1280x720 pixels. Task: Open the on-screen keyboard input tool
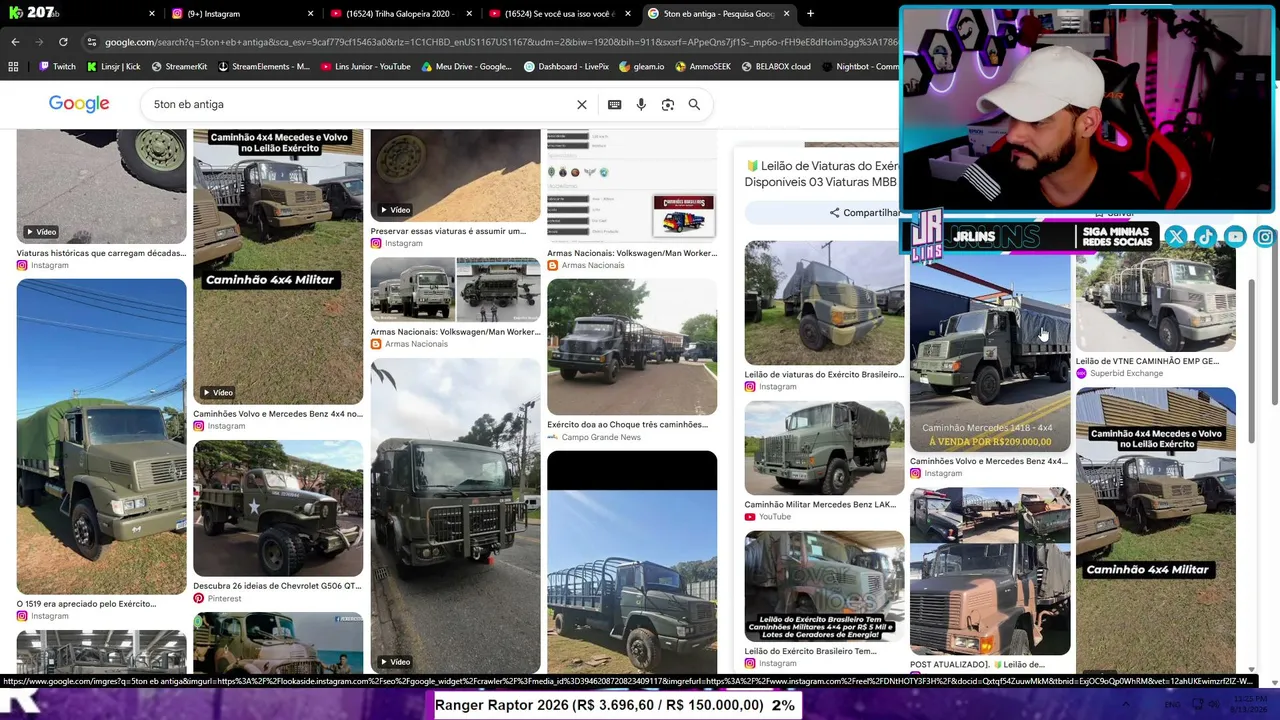point(614,104)
